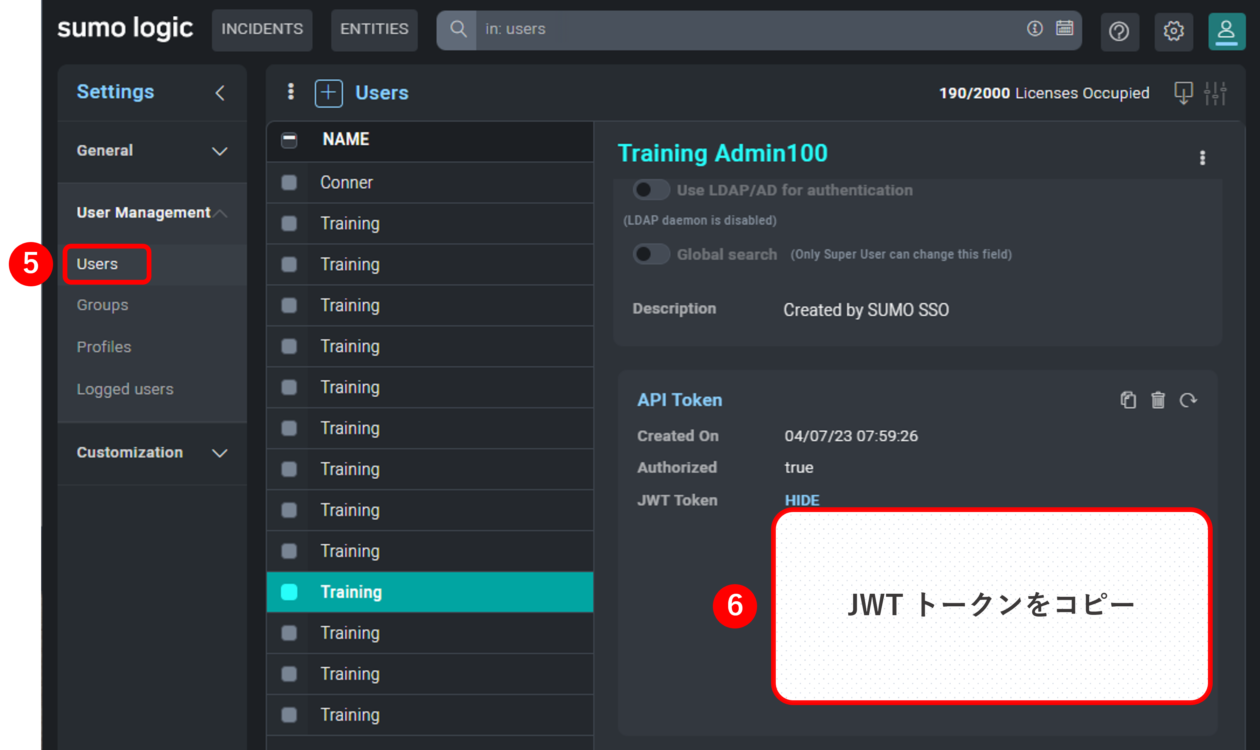
Task: Hide the JWT Token using the HIDE link
Action: [802, 500]
